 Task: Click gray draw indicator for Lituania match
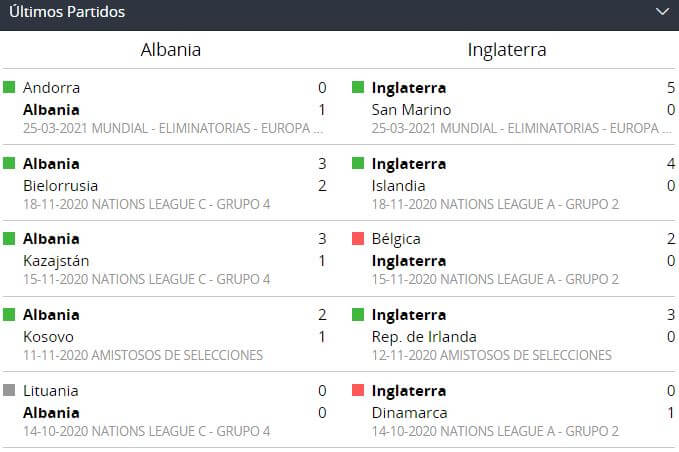click(9, 392)
